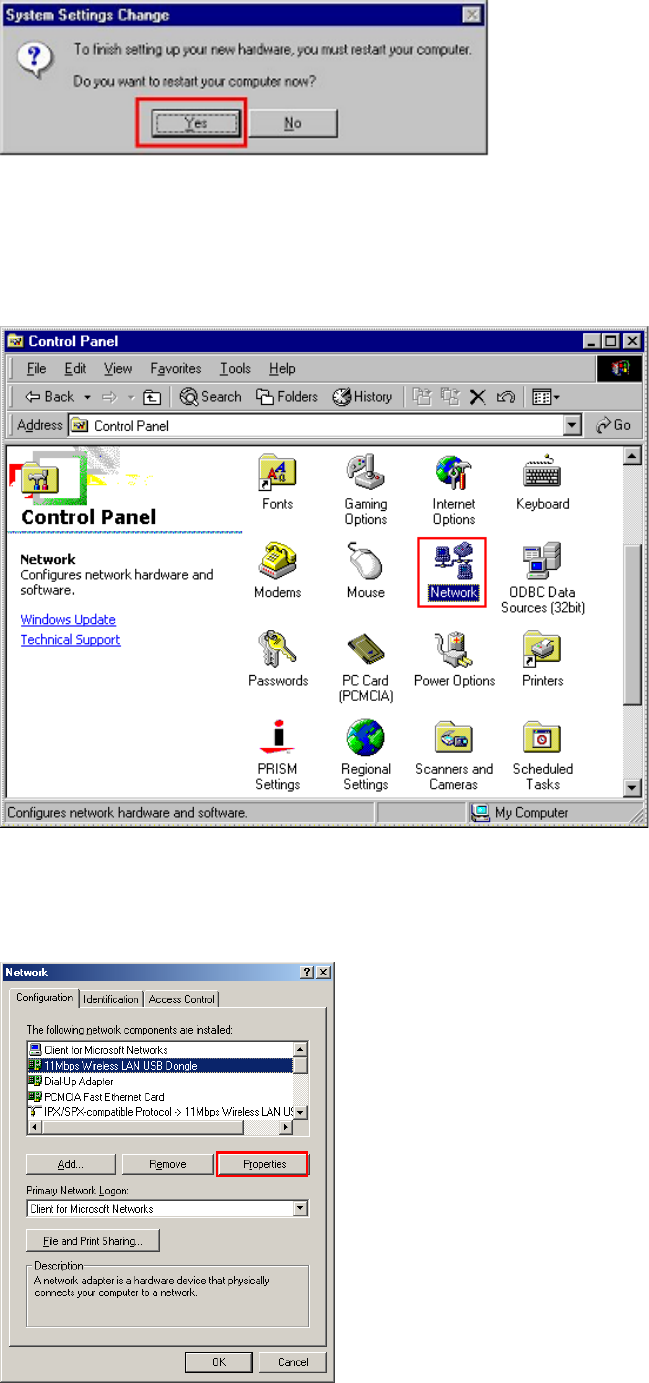Expand the Back button history arrow

coord(87,397)
